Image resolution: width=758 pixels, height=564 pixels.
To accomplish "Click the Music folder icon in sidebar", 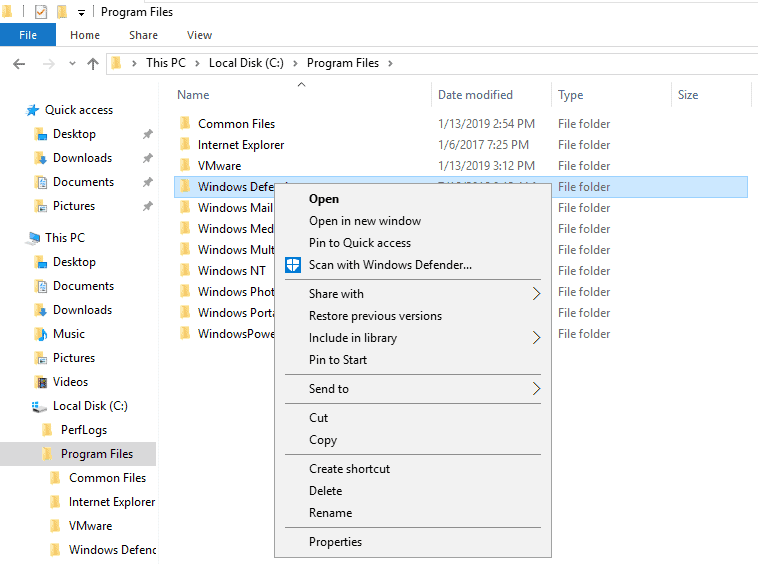I will 41,334.
